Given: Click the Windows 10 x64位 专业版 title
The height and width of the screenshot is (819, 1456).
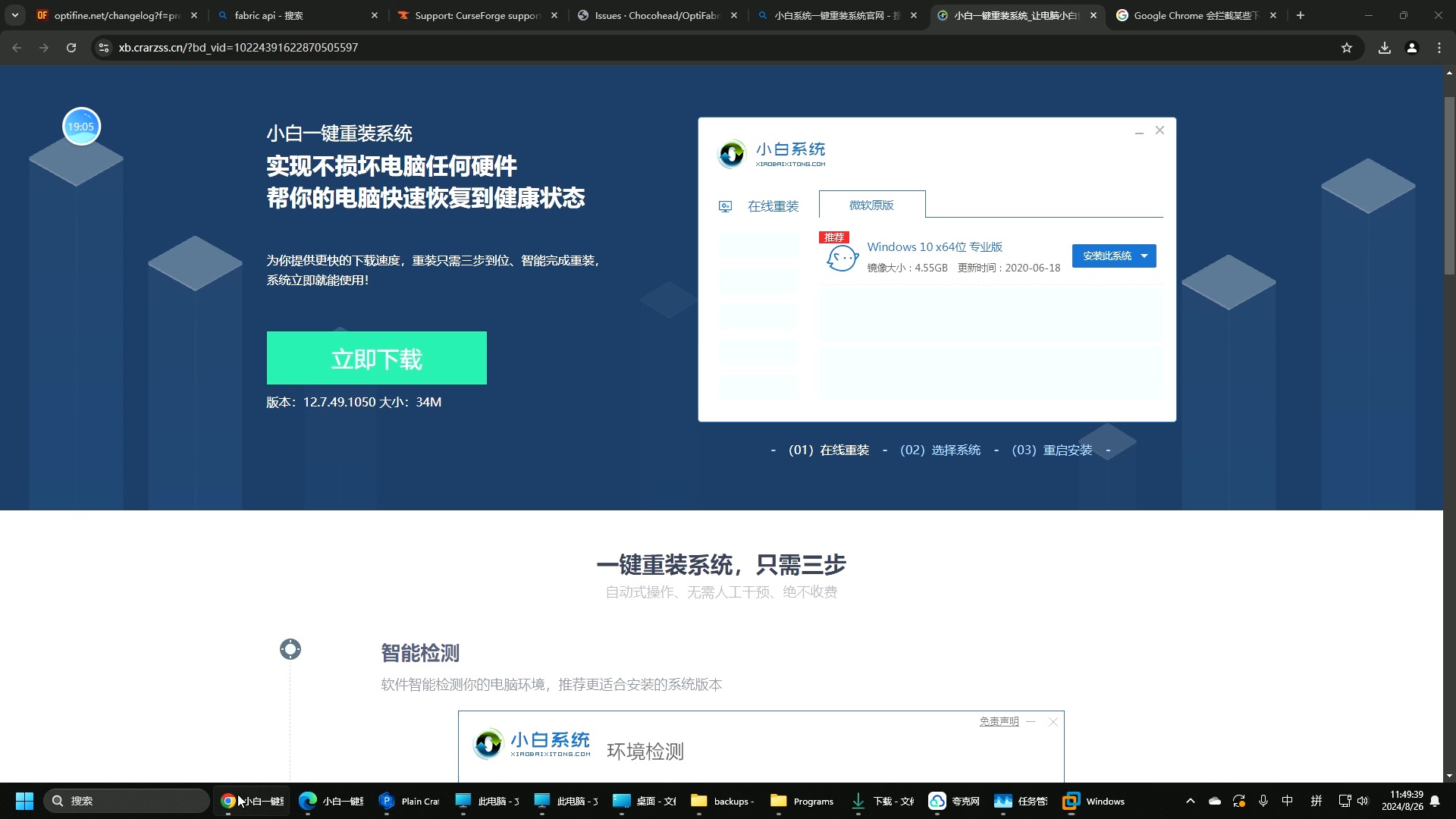Looking at the screenshot, I should [934, 246].
